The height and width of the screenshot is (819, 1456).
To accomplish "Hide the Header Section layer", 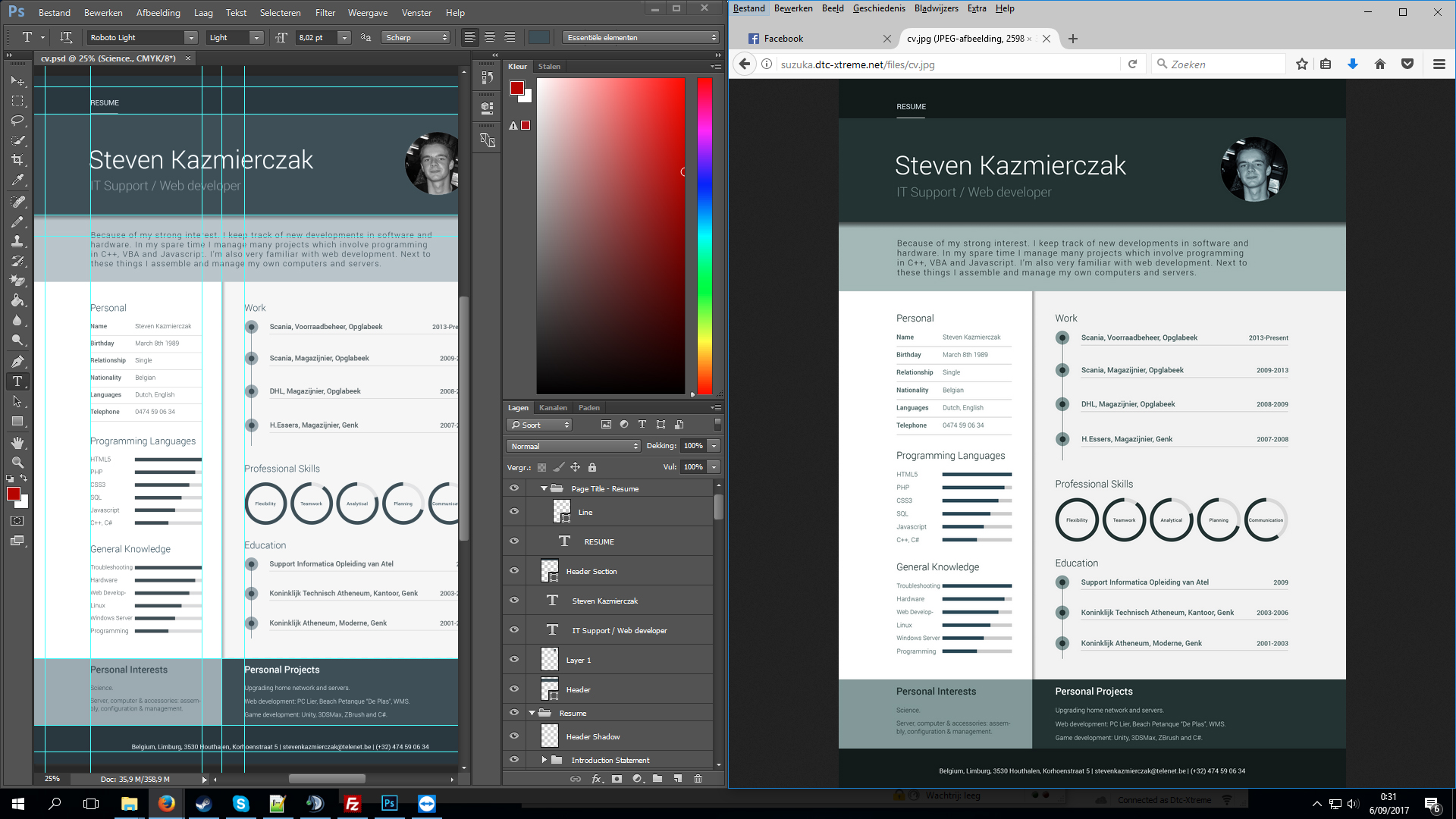I will point(514,571).
